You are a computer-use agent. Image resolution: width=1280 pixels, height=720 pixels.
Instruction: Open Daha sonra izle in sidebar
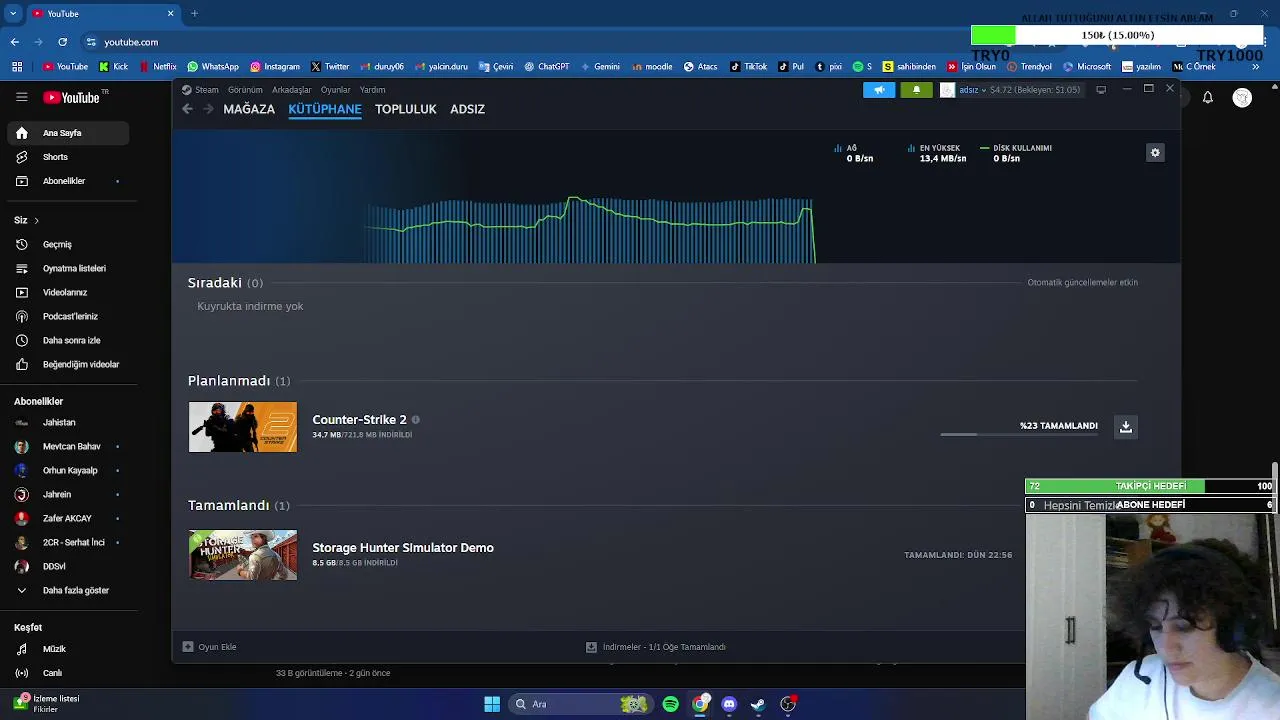point(68,340)
